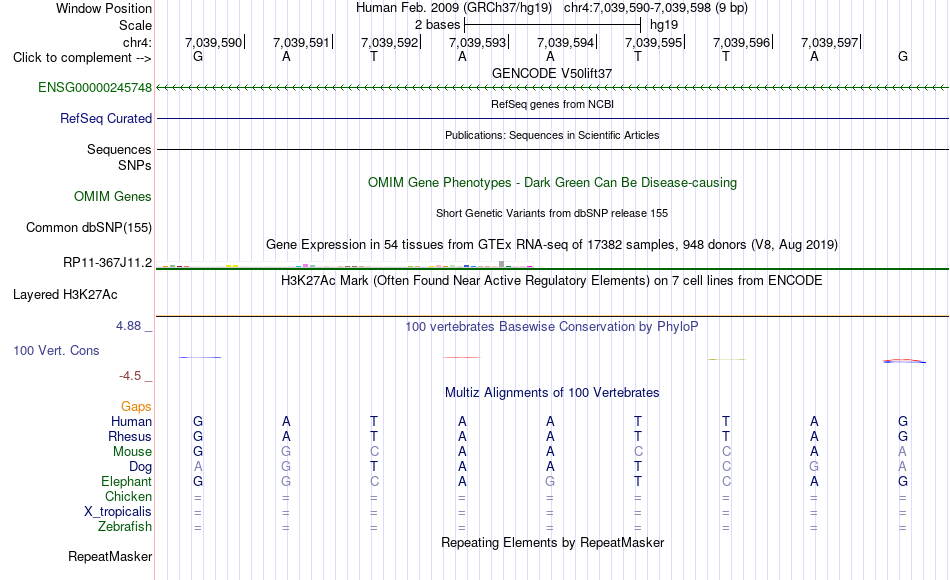Image resolution: width=950 pixels, height=580 pixels.
Task: Click the 'Click to complement -->' label
Action: coord(82,58)
